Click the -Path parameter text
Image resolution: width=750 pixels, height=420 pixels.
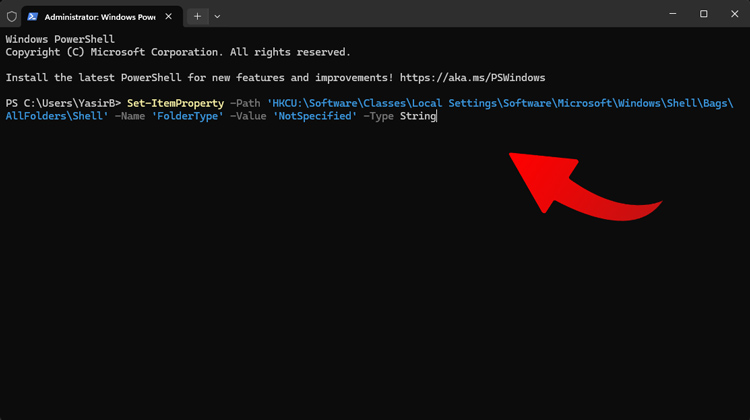245,103
